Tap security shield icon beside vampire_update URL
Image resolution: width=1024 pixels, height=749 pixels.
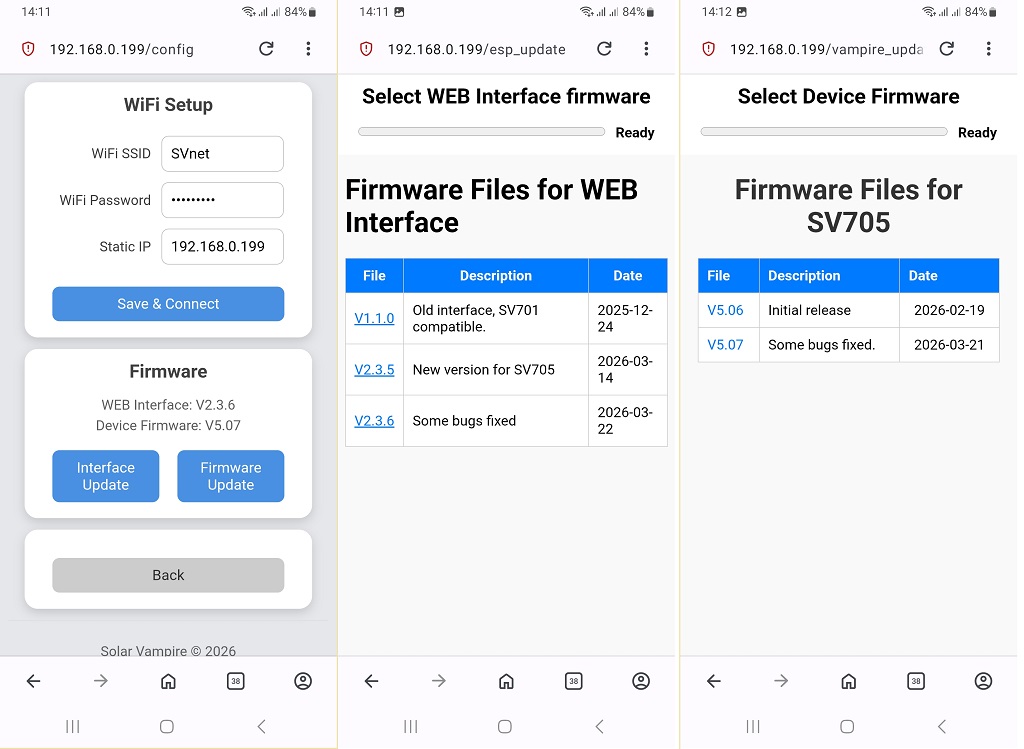click(x=708, y=49)
